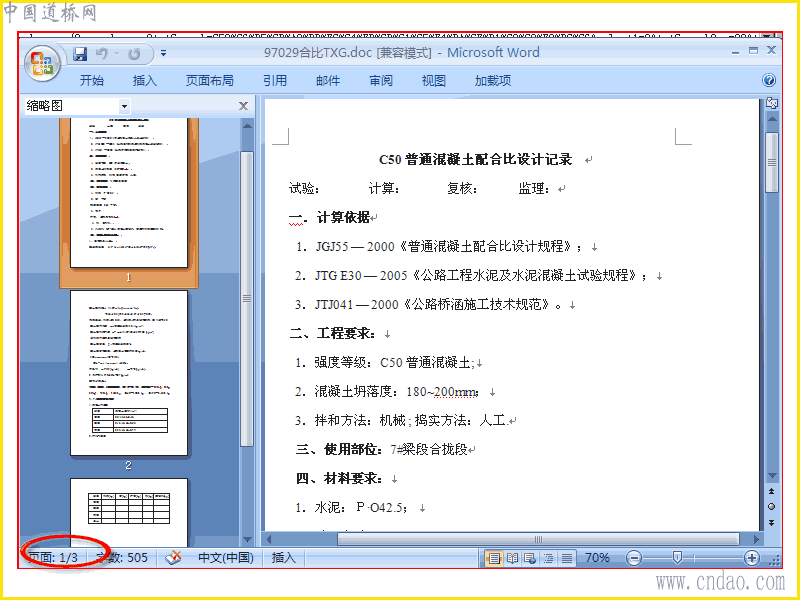800x600 pixels.
Task: Switch to Web Layout view icon
Action: pyautogui.click(x=530, y=558)
